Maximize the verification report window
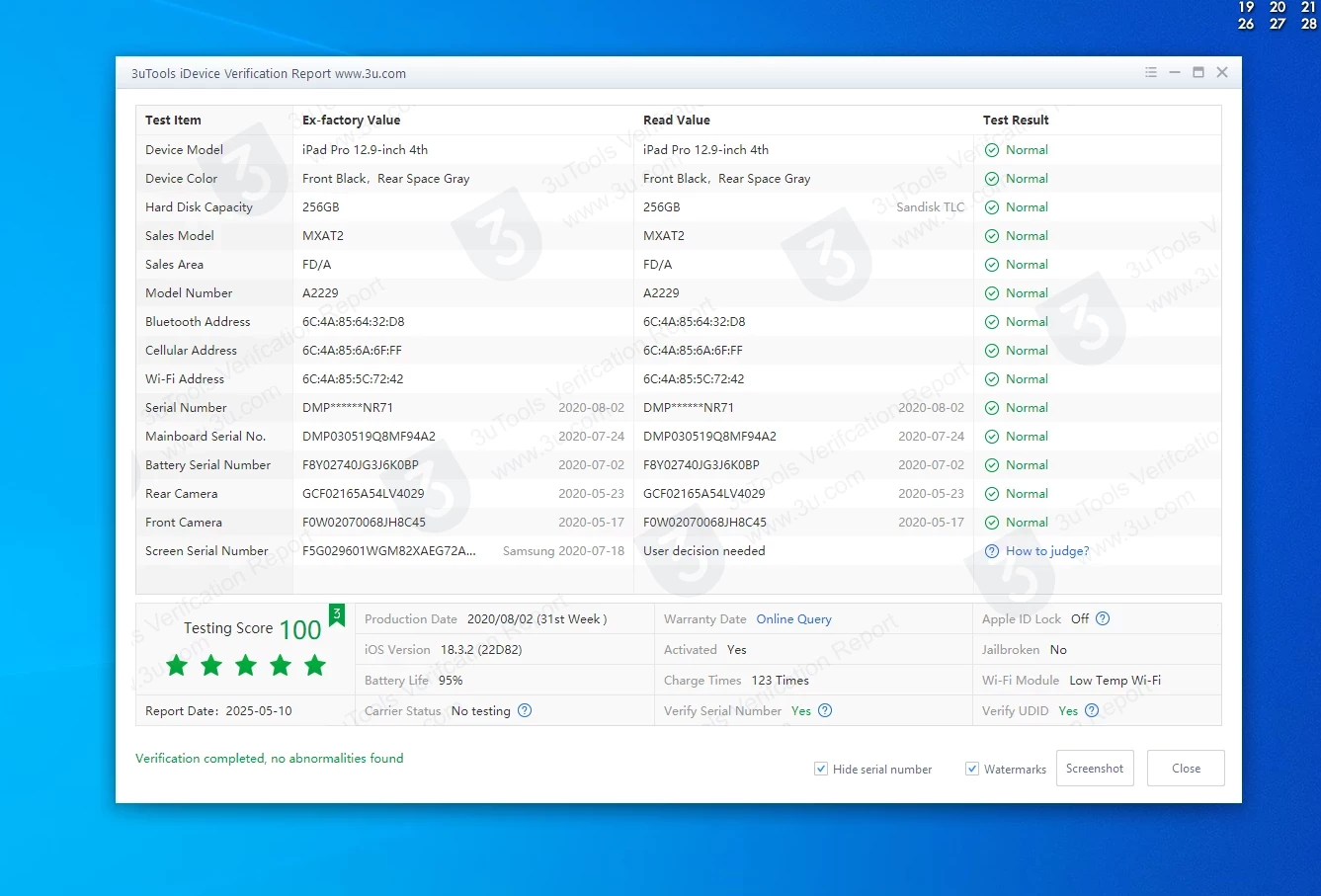This screenshot has height=896, width=1321. point(1197,73)
